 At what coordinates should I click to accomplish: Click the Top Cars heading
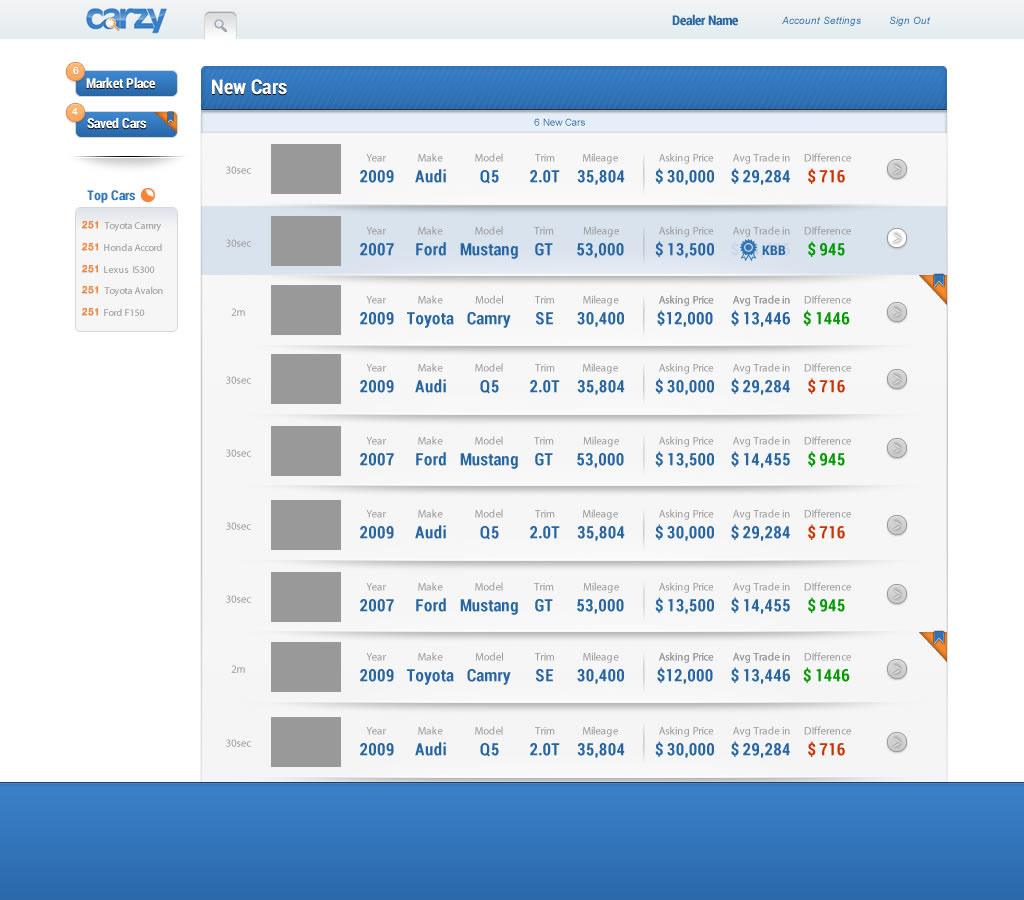pos(111,195)
